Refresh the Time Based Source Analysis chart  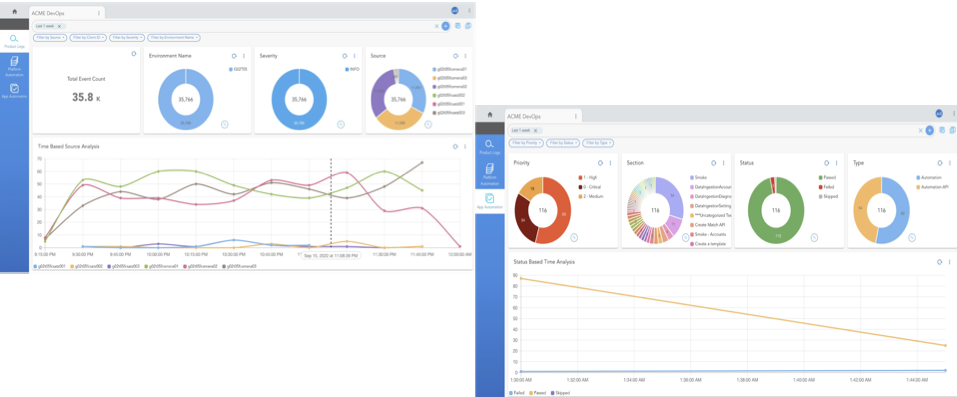(x=455, y=147)
